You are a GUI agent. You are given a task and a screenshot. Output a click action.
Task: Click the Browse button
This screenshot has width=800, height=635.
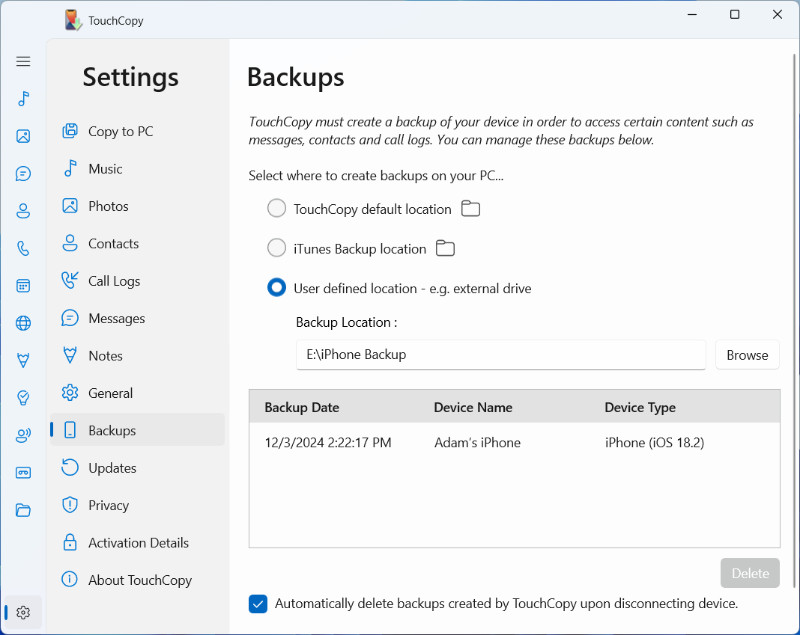pyautogui.click(x=747, y=355)
